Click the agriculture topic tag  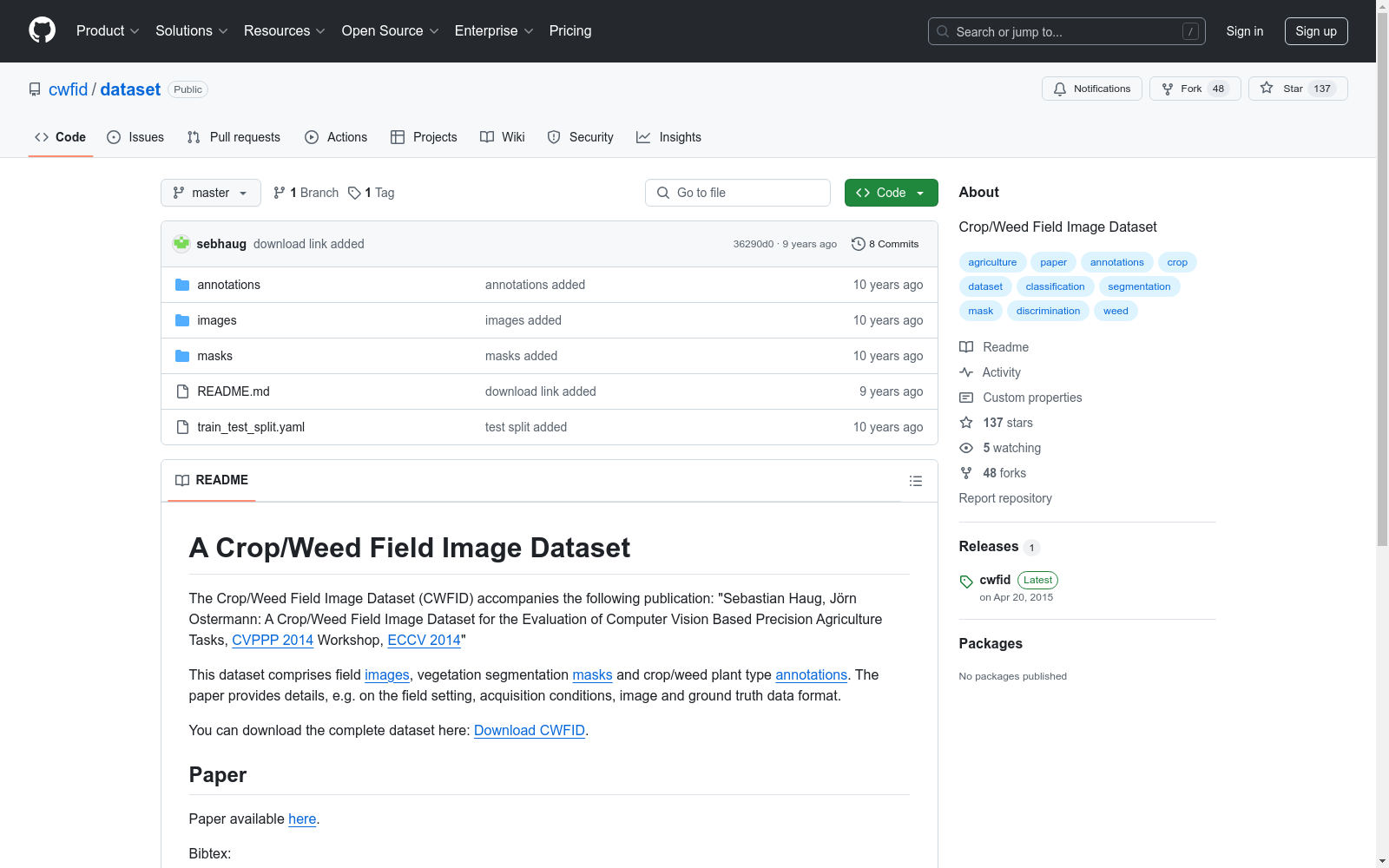click(992, 262)
